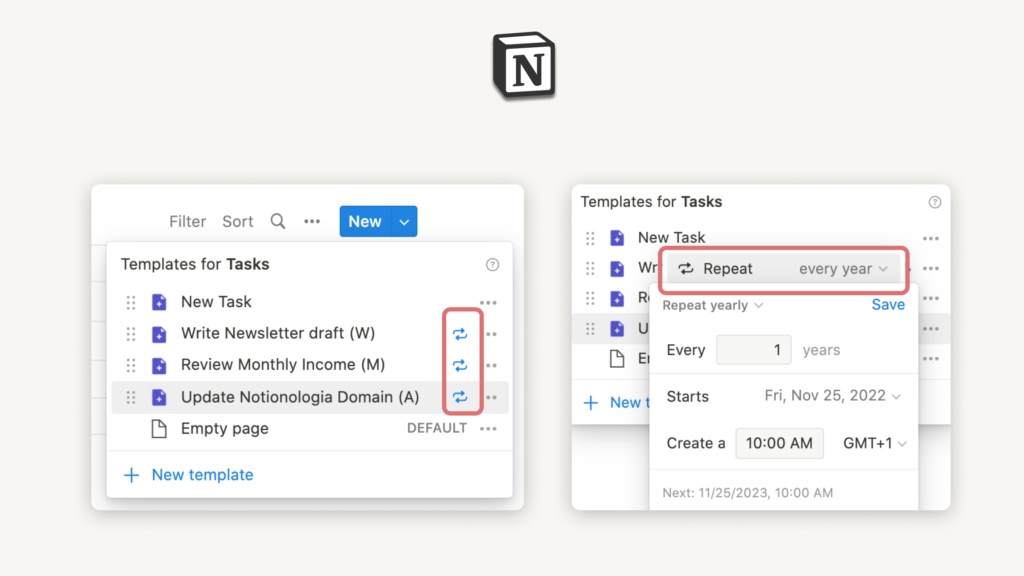Click page icon of left New Task row
Screen dimensions: 1024x576
point(159,302)
